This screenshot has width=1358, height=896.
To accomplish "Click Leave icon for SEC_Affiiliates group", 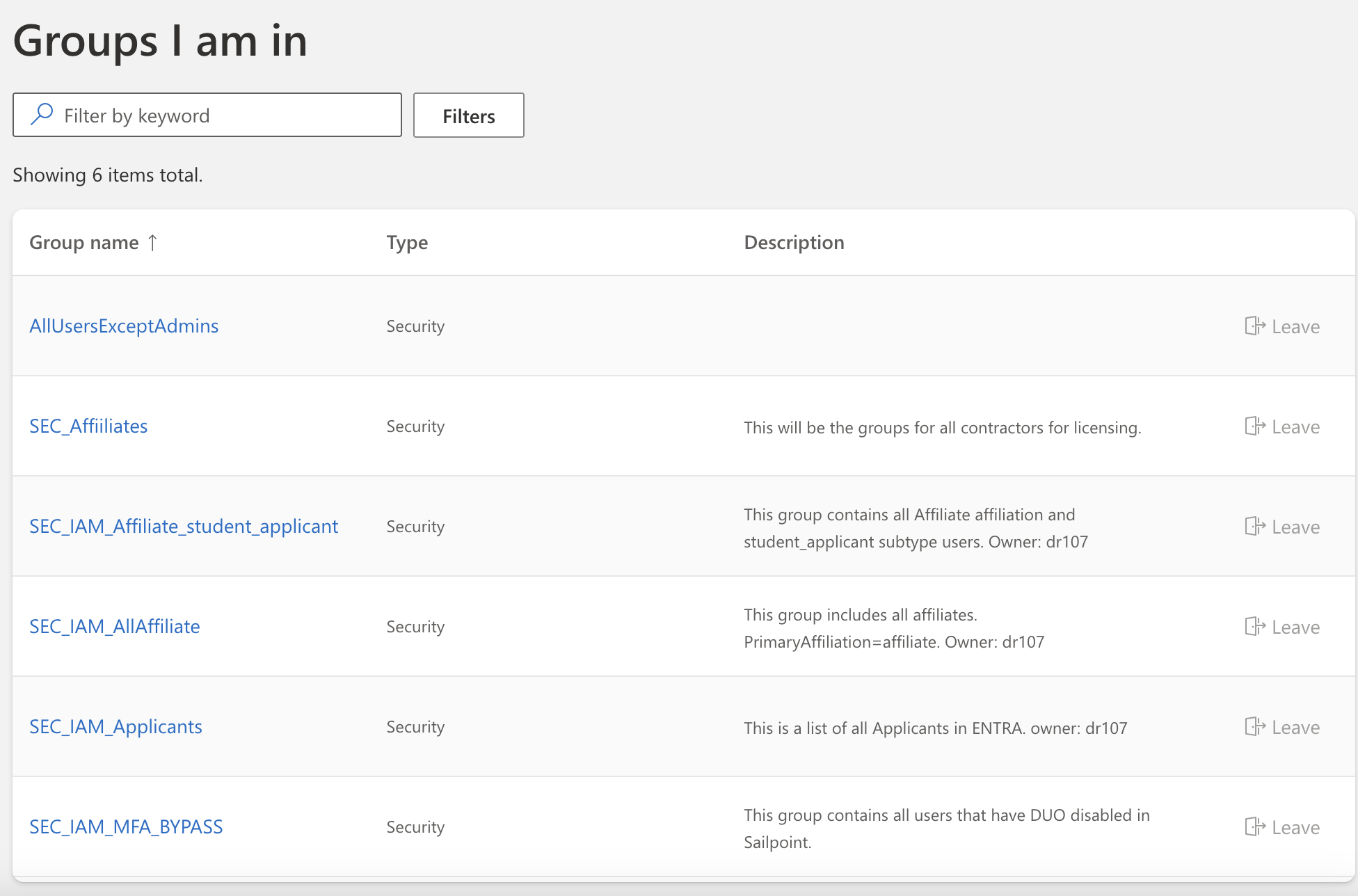I will [1255, 426].
